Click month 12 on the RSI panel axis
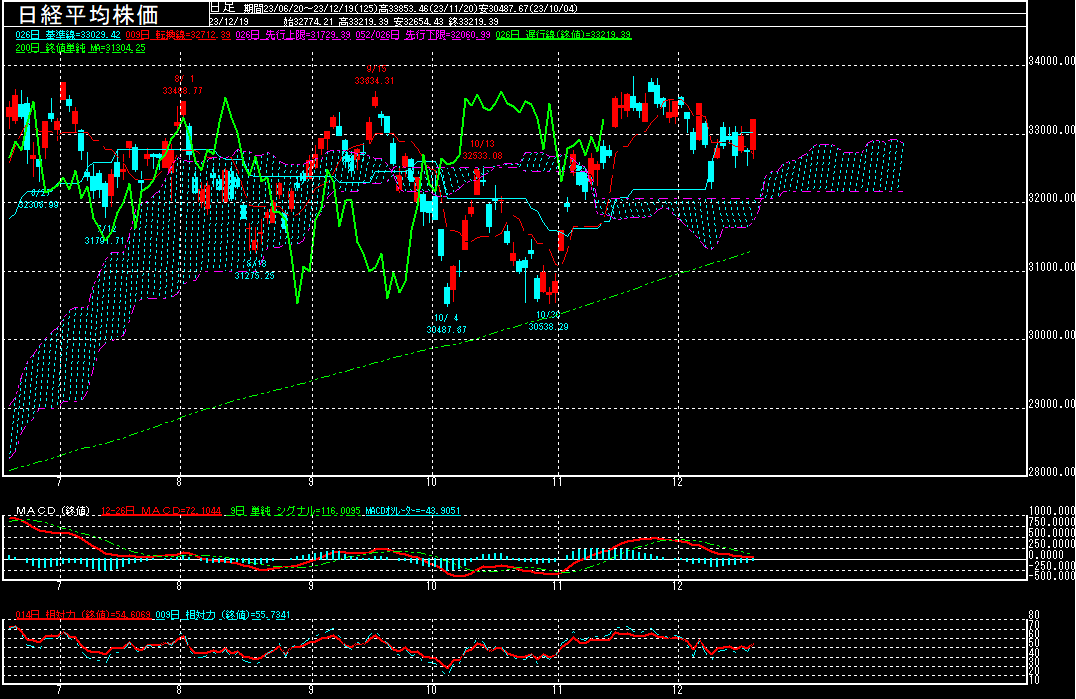1076x699 pixels. click(x=678, y=690)
